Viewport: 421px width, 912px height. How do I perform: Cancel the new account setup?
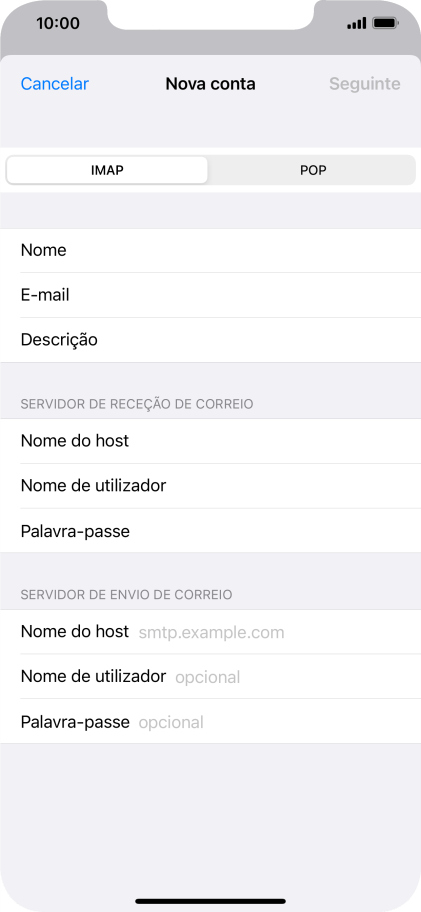(x=55, y=84)
